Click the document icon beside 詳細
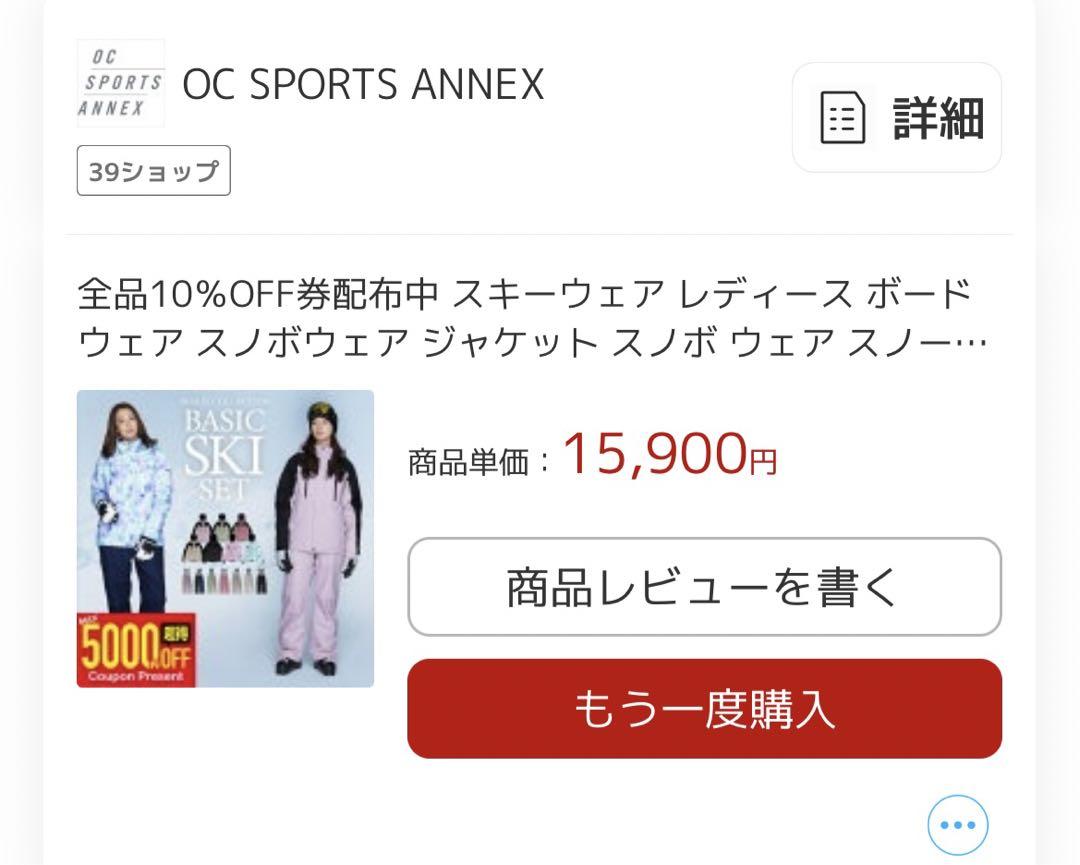Viewport: 1080px width, 865px height. pos(843,118)
